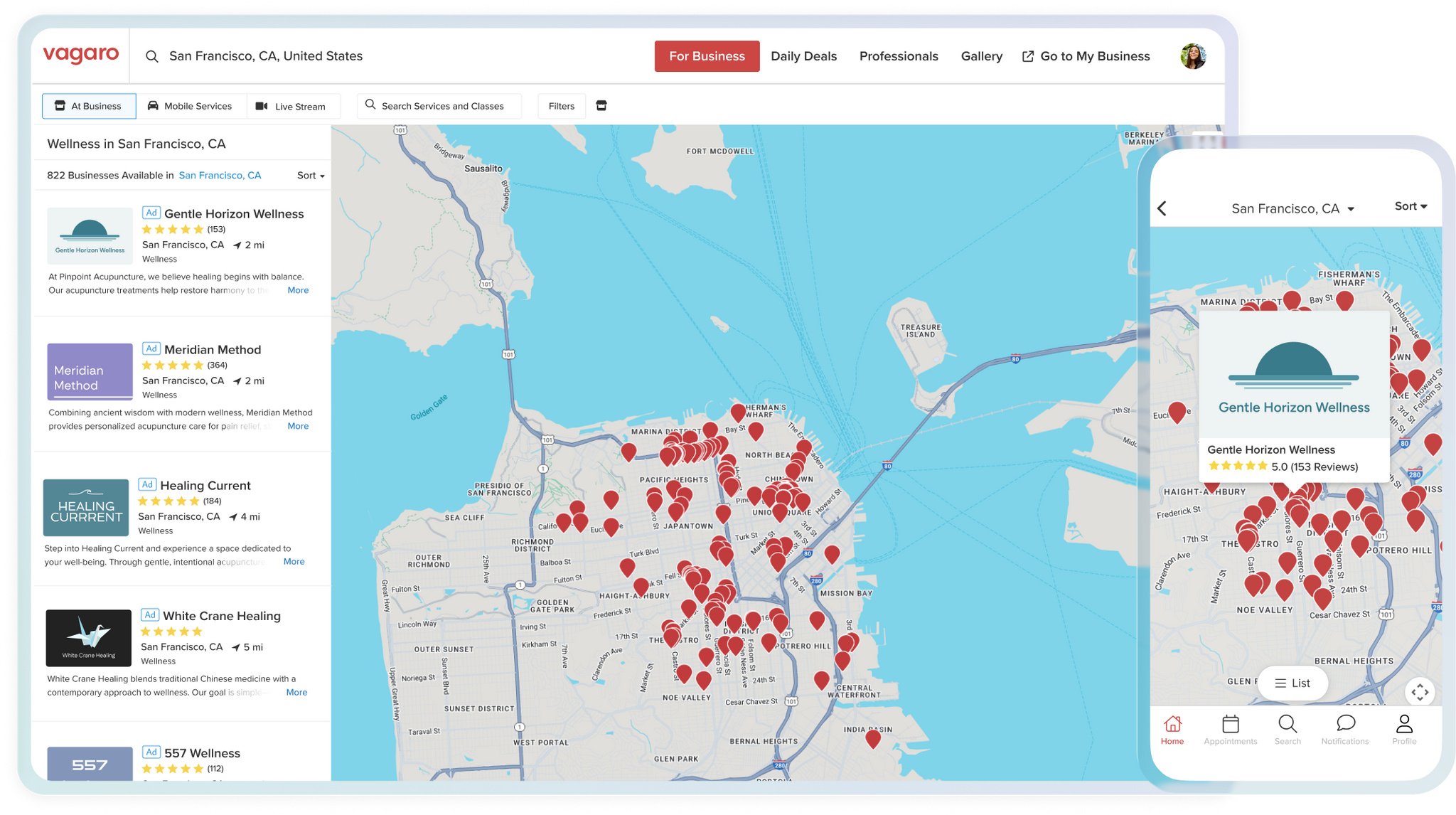The width and height of the screenshot is (1456, 815).
Task: Click the Healing Current logo thumbnail
Action: point(86,507)
